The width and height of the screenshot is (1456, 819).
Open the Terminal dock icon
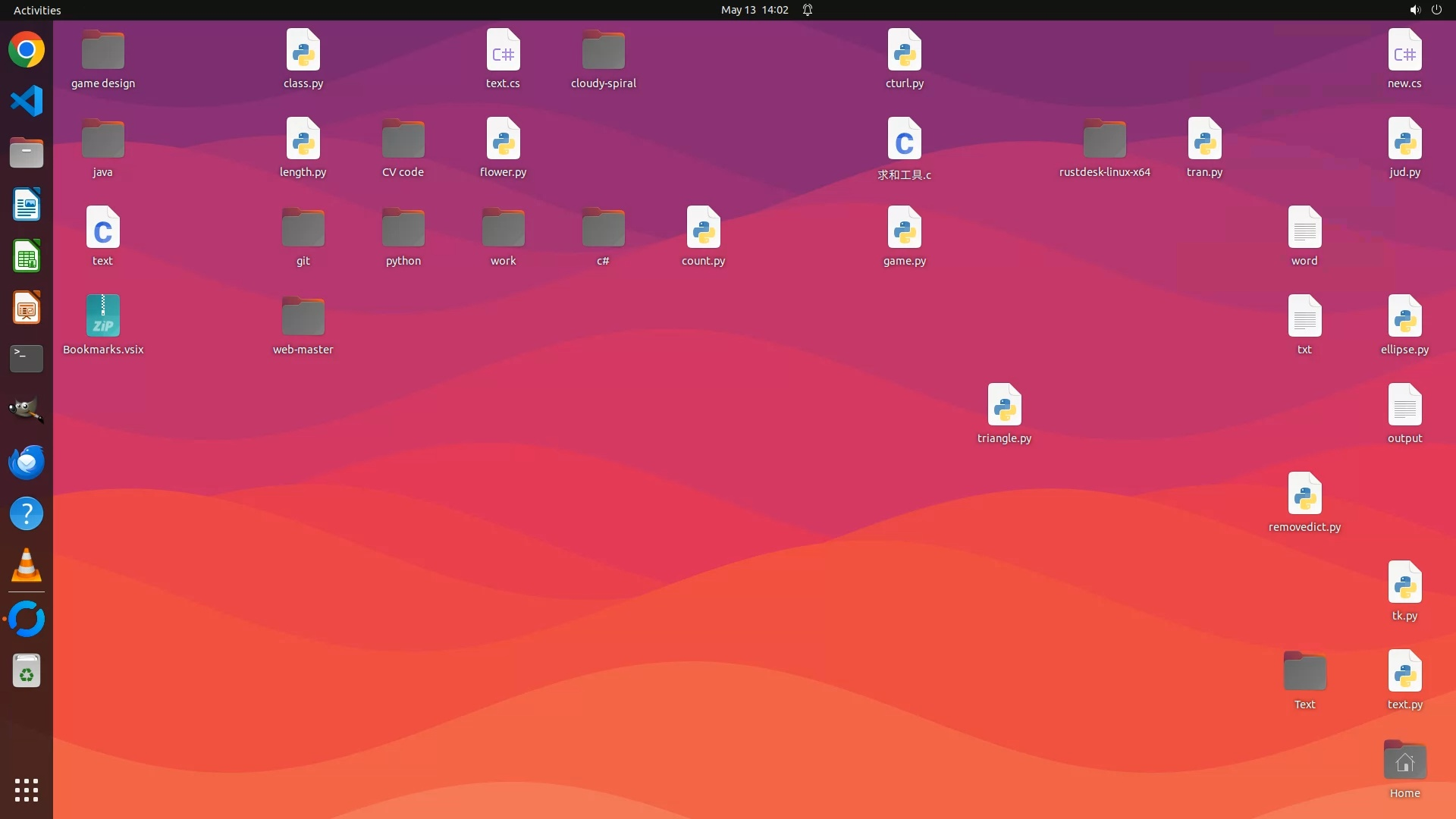click(27, 359)
